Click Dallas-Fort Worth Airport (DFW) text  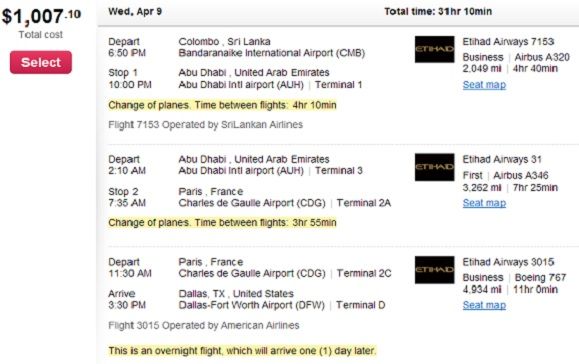pyautogui.click(x=251, y=305)
